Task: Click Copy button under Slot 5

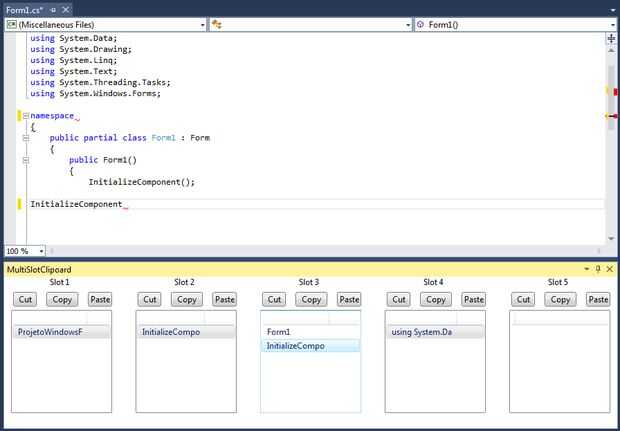Action: point(560,299)
